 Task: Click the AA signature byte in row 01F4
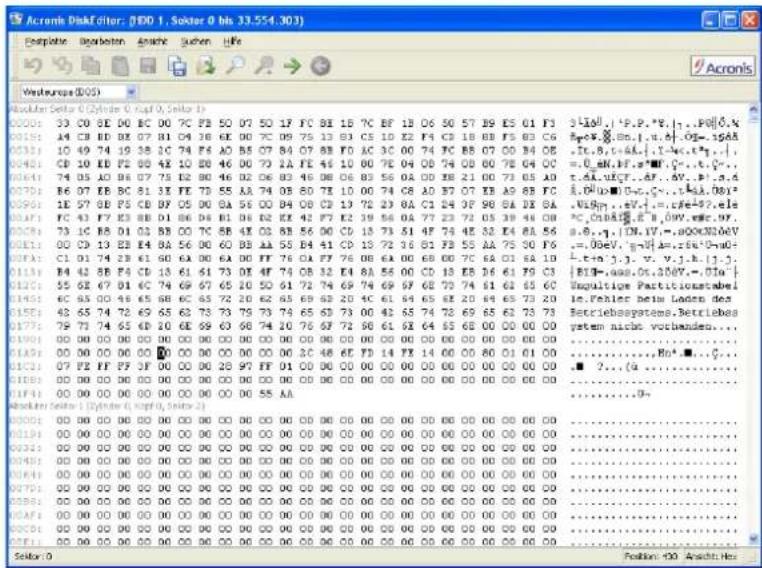tap(286, 394)
